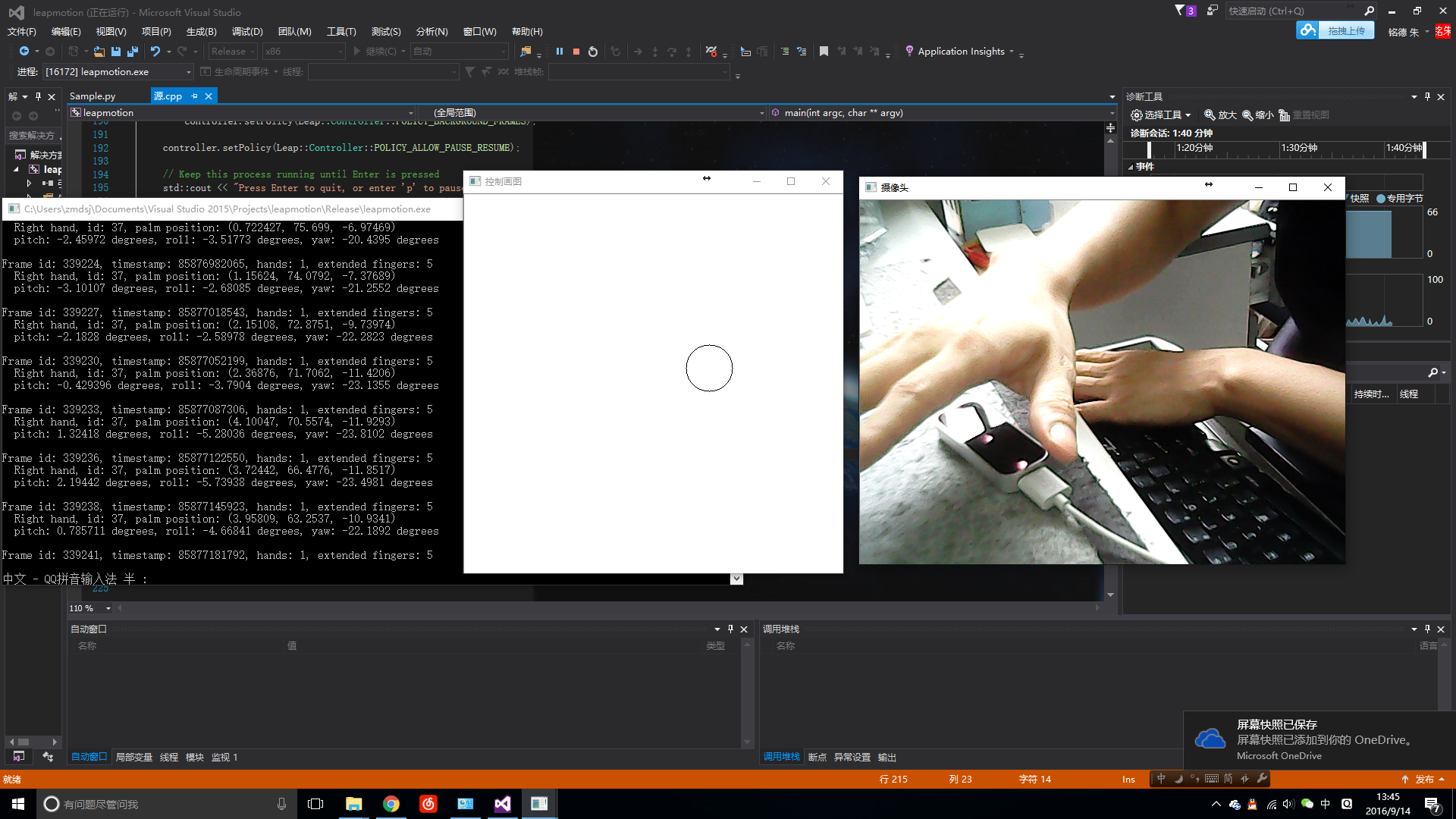Open the 选择工具 gear menu
Viewport: 1456px width, 819px height.
pos(1160,115)
